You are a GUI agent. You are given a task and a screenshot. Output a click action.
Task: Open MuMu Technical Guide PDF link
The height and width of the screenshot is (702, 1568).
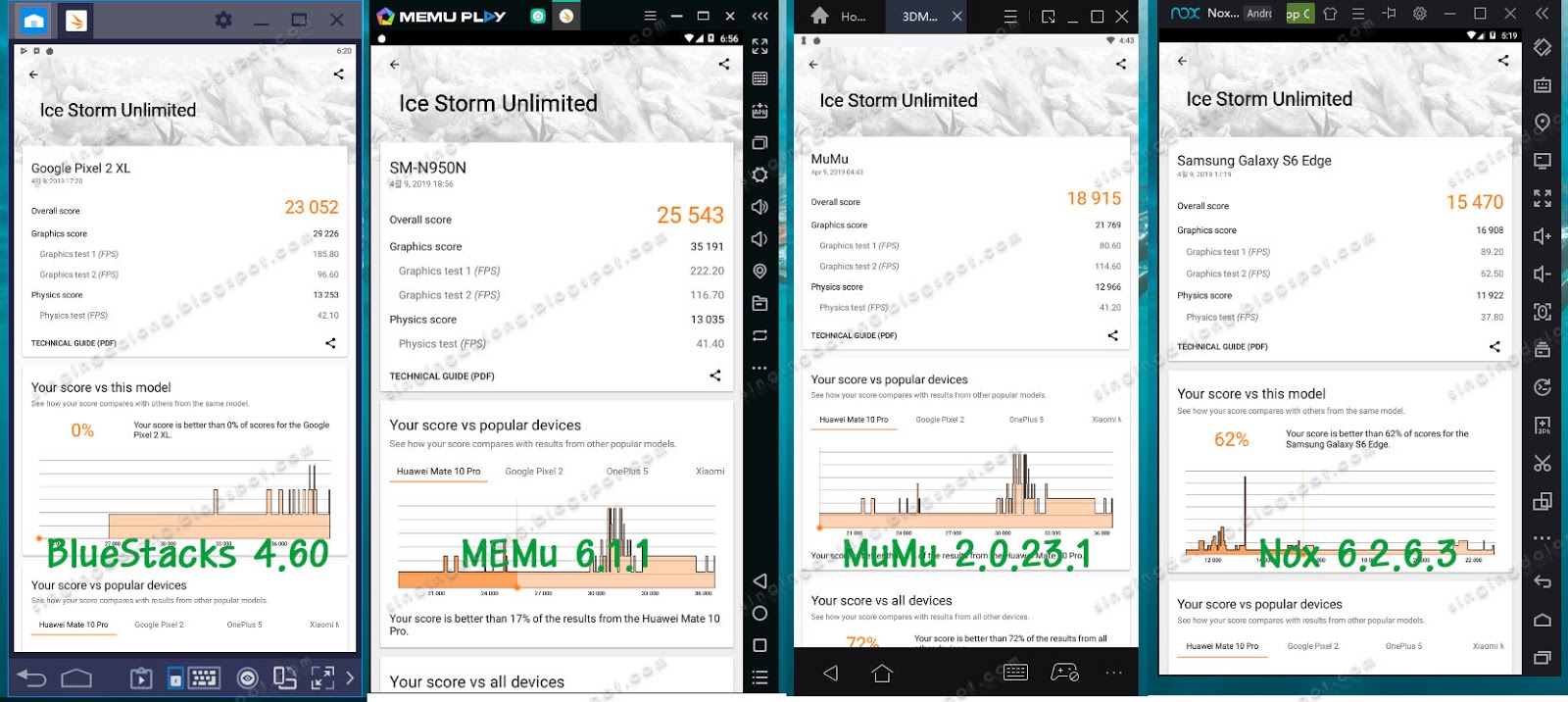coord(854,335)
